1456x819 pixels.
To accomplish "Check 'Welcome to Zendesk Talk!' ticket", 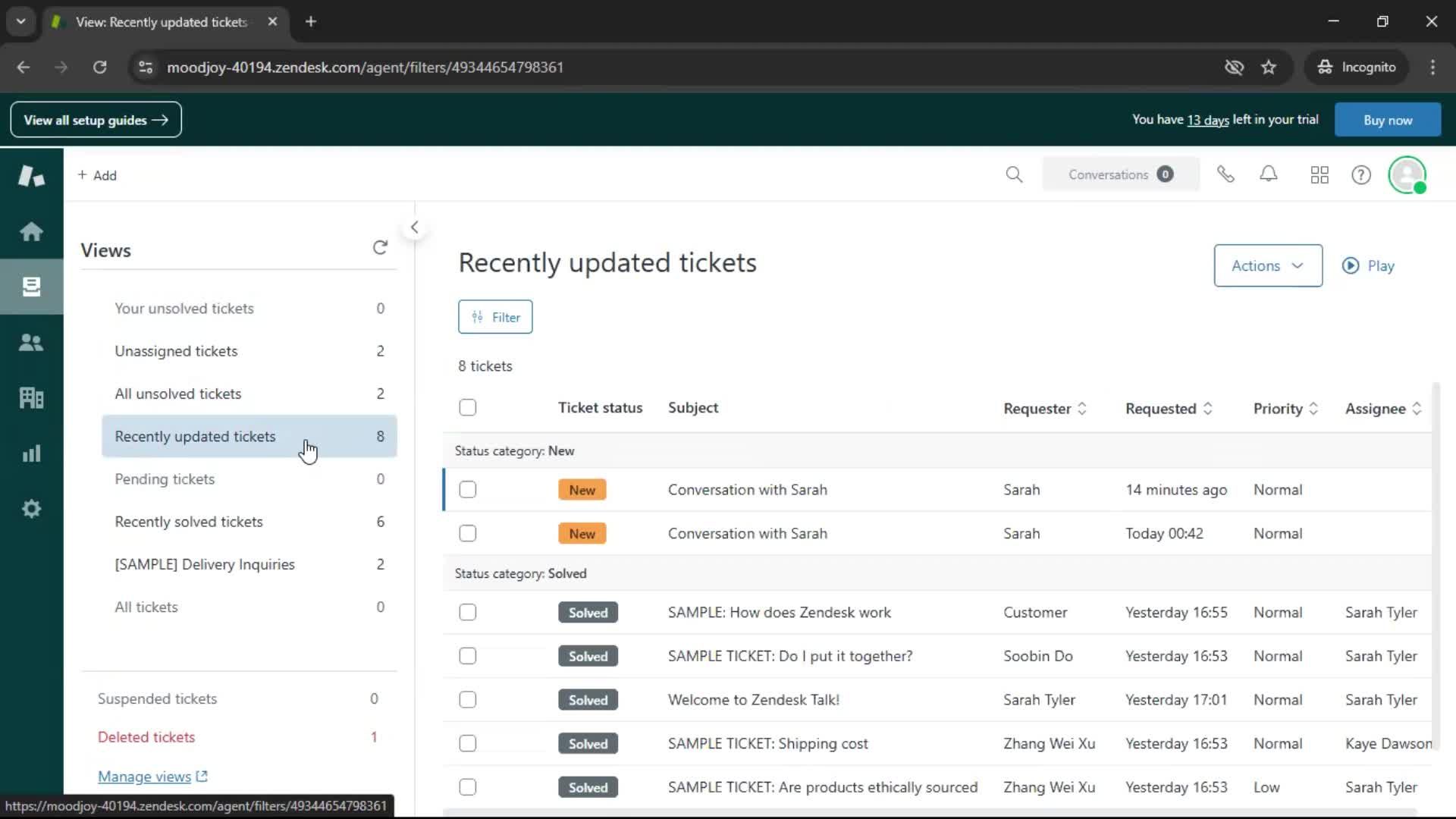I will coord(468,699).
